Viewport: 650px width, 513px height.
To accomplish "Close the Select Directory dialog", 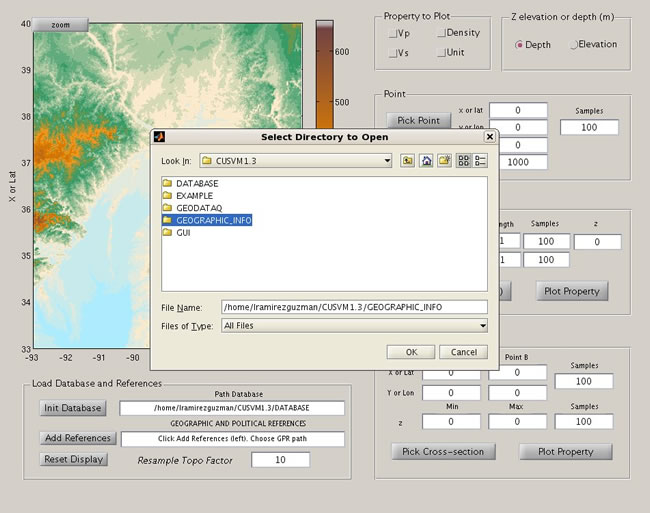I will 490,136.
